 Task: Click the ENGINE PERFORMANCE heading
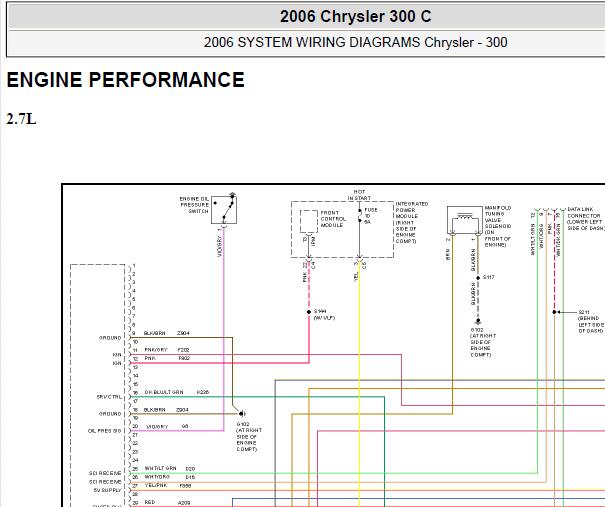(125, 81)
